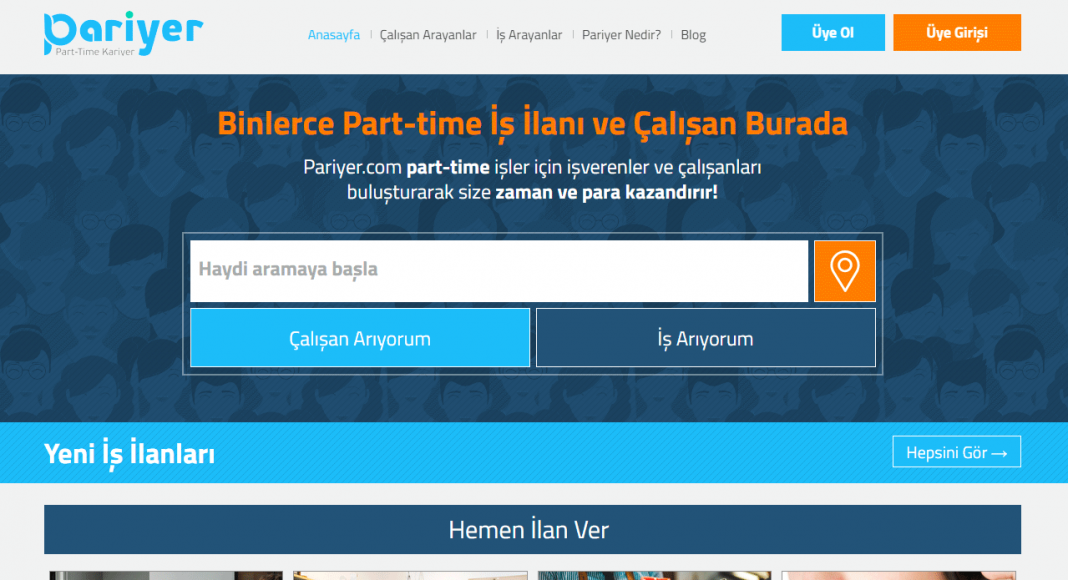Viewport: 1068px width, 580px height.
Task: Go to Çalışan Arayanlar page
Action: (428, 35)
